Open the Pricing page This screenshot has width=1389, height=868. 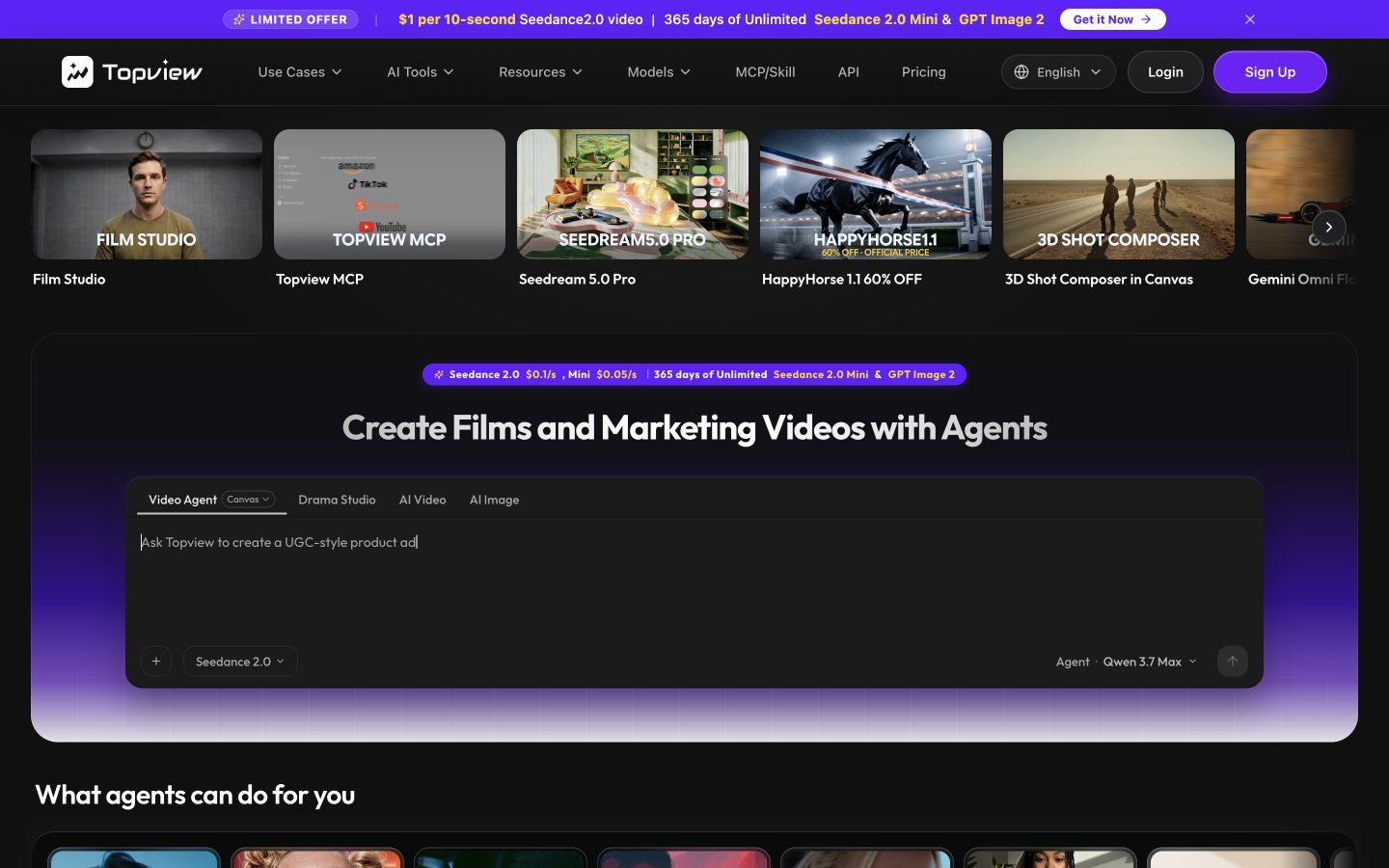924,72
